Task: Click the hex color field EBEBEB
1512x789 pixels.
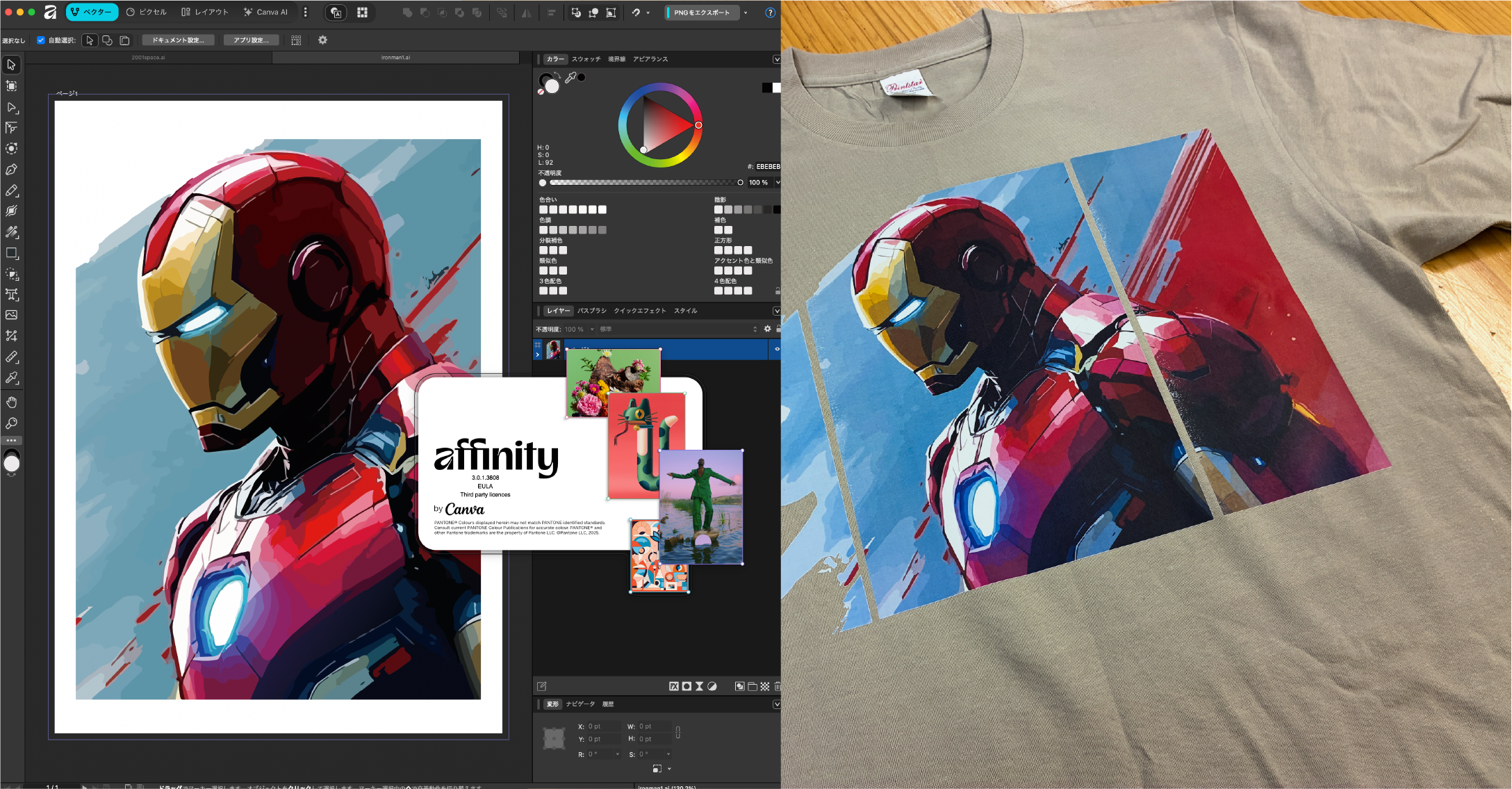Action: coord(768,167)
